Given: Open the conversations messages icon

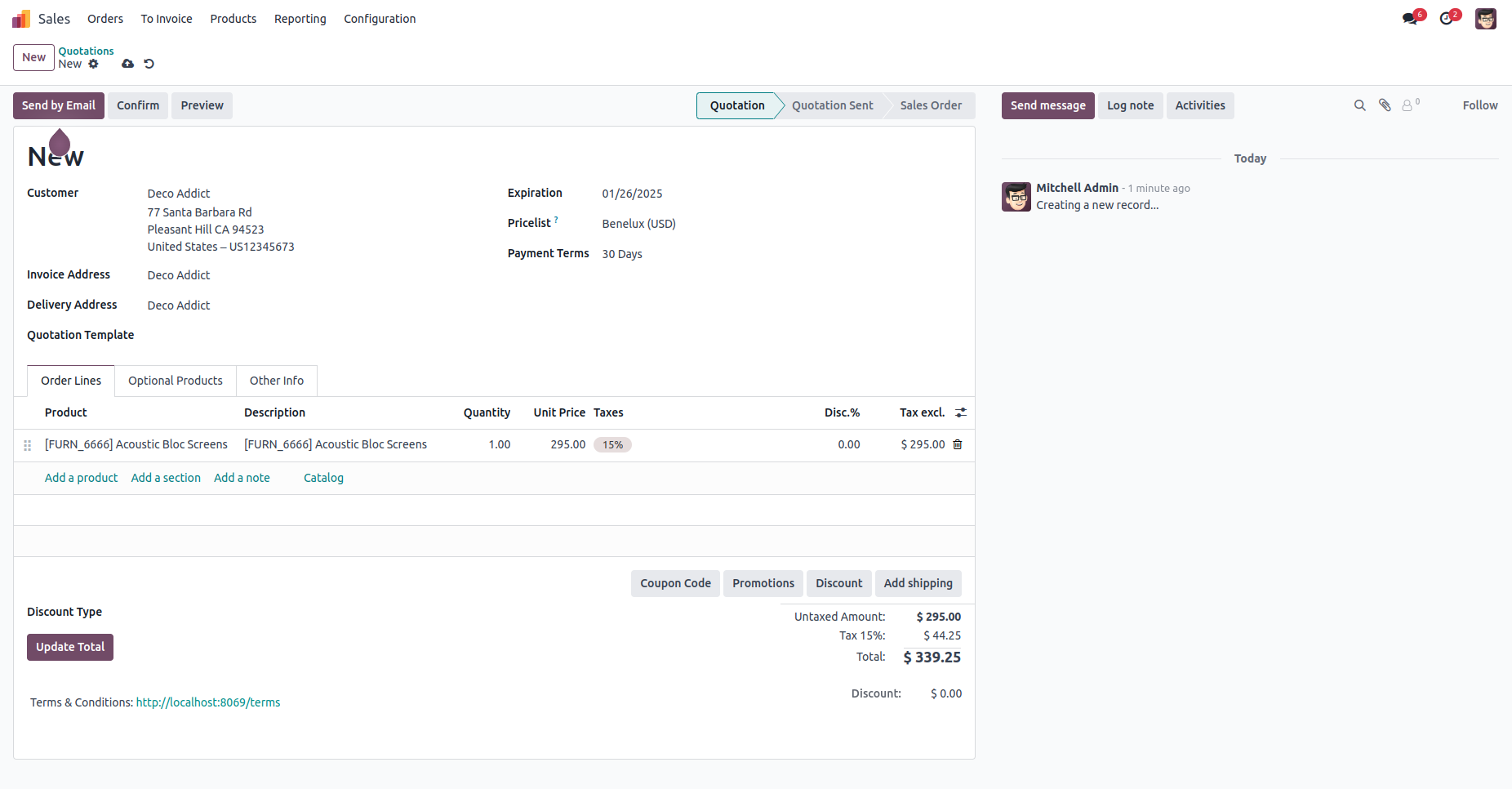Looking at the screenshot, I should [1410, 18].
